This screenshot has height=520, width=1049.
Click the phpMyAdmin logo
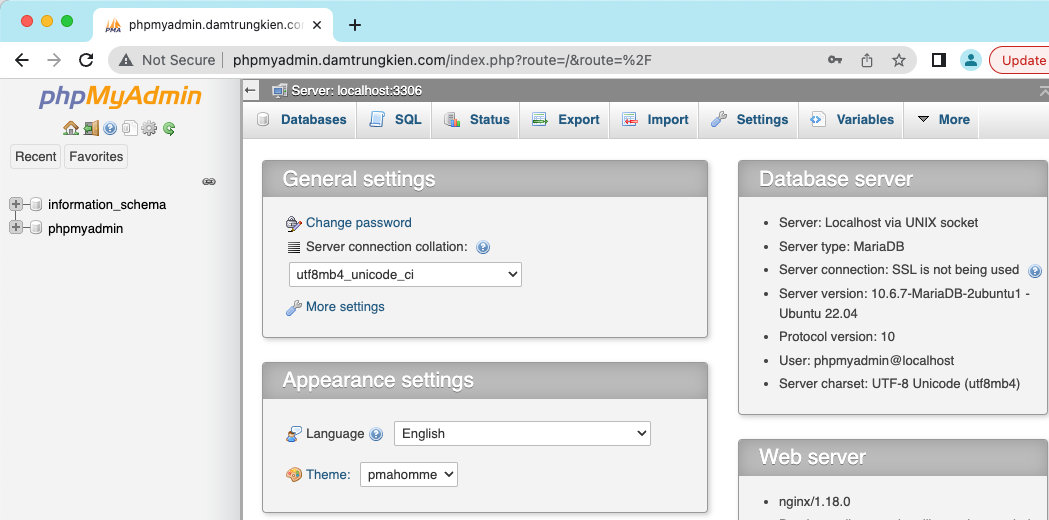120,97
